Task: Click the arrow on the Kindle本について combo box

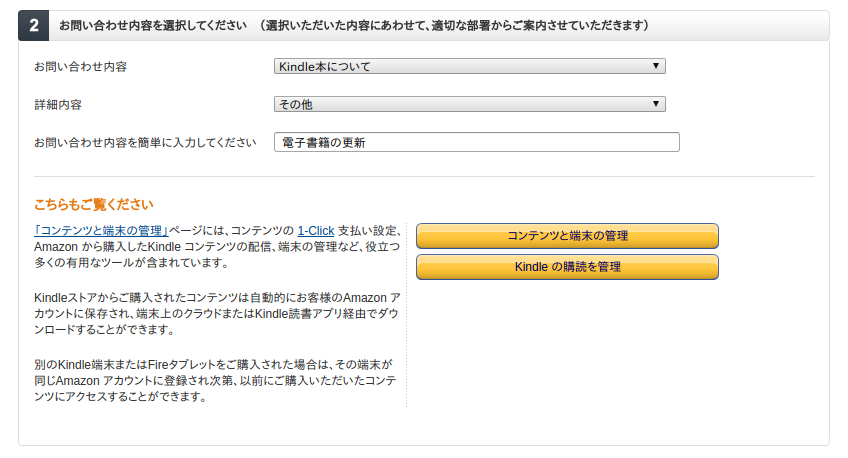Action: pyautogui.click(x=655, y=67)
